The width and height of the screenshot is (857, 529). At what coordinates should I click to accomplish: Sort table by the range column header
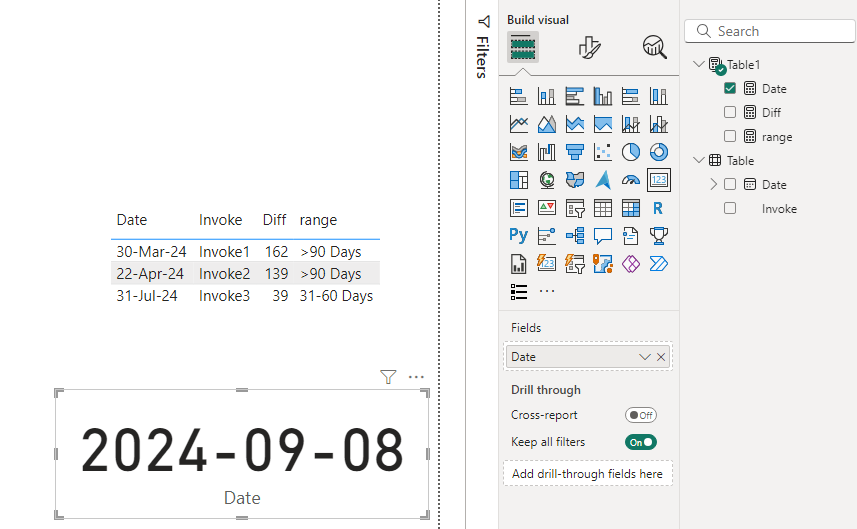tap(318, 220)
